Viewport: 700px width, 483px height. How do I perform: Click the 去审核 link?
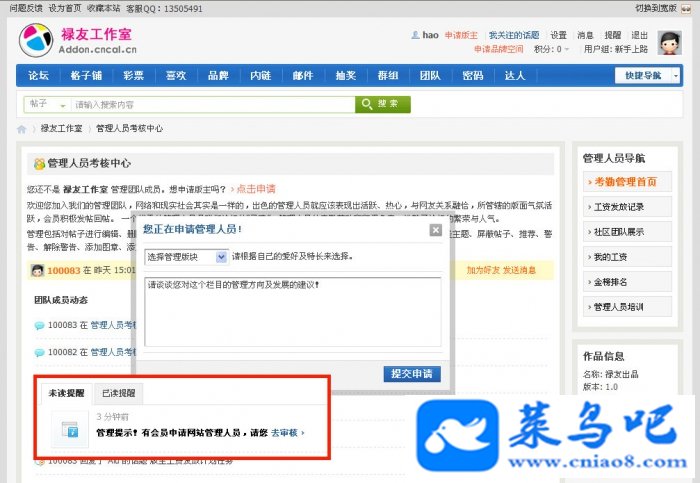(x=284, y=433)
